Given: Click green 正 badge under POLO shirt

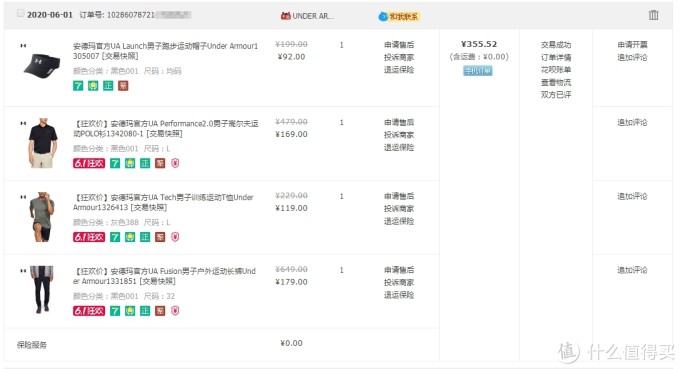Looking at the screenshot, I should coord(145,163).
